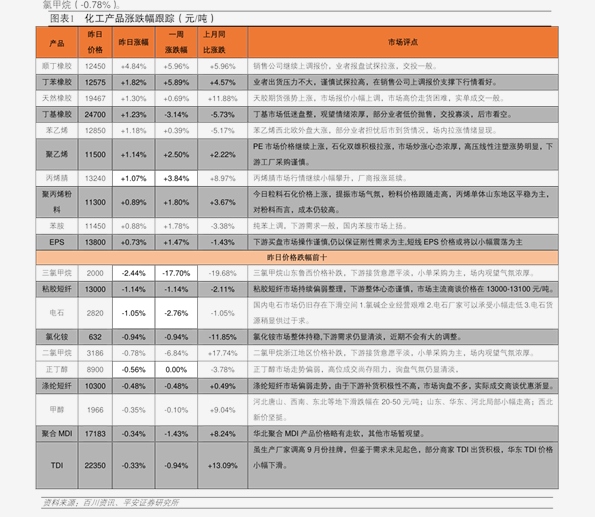Viewport: 595px width, 517px height.
Task: Select the 丙烯腈 product cell
Action: click(57, 178)
